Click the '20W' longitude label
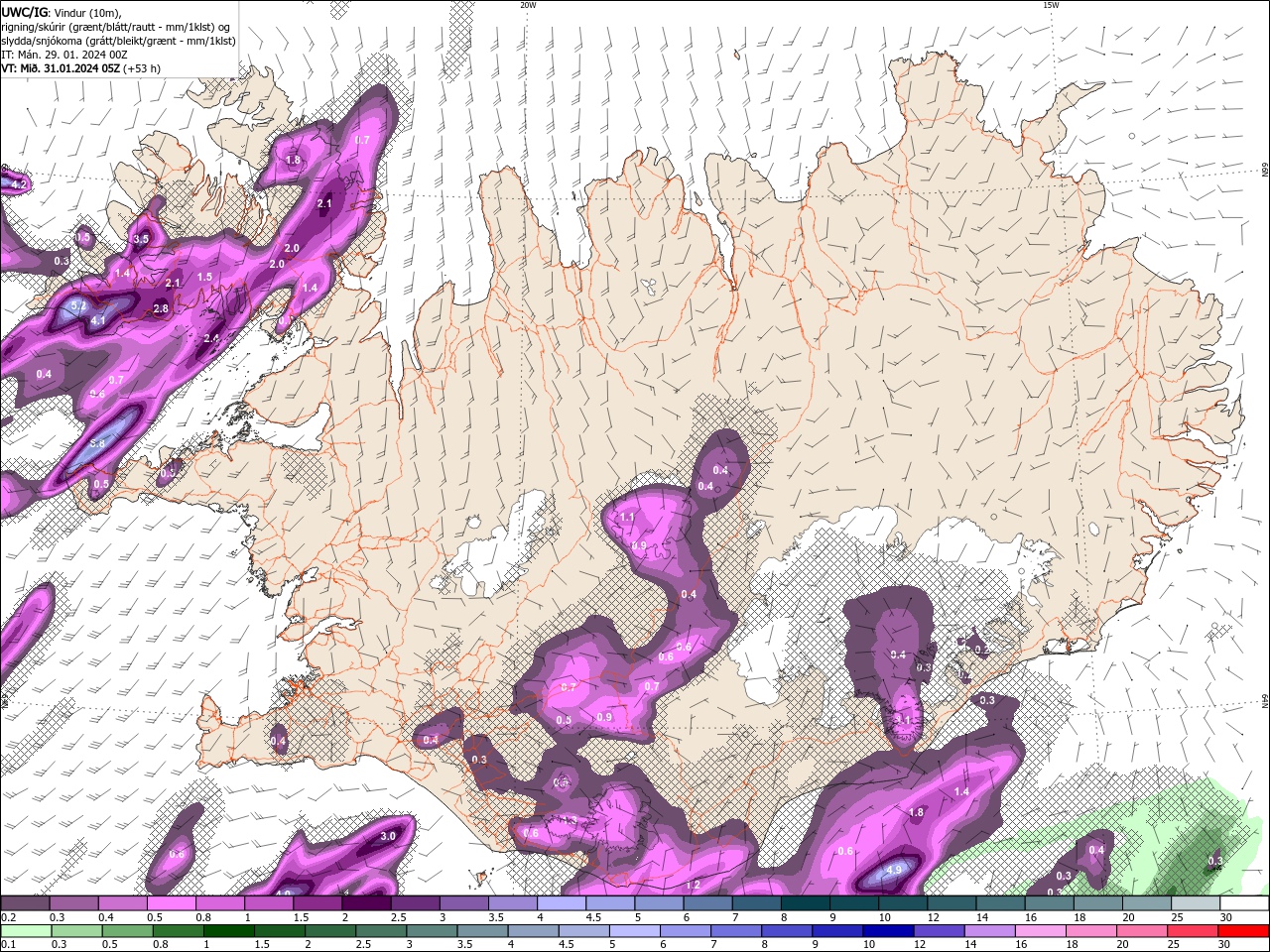The image size is (1270, 952). [528, 5]
